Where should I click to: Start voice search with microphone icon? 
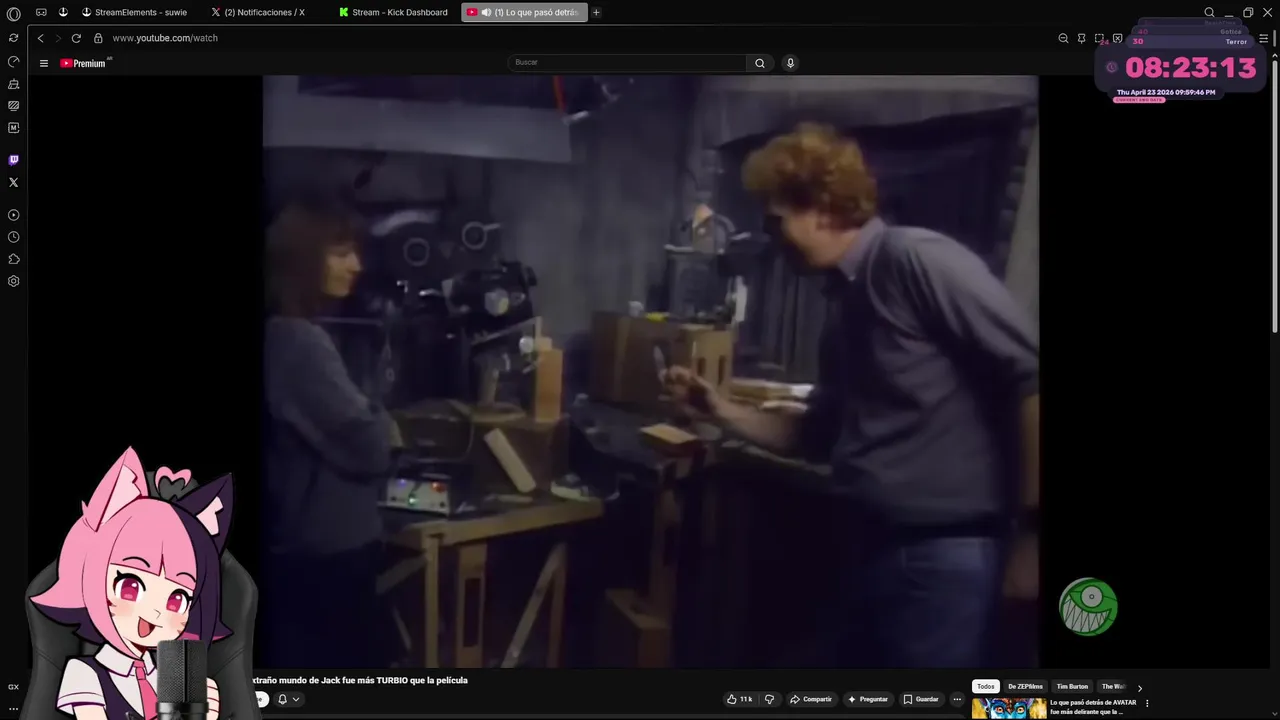(x=790, y=63)
